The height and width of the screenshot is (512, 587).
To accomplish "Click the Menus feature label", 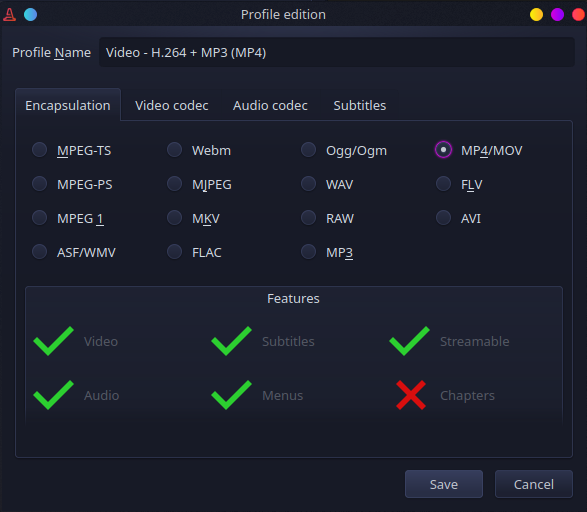I will pyautogui.click(x=283, y=395).
